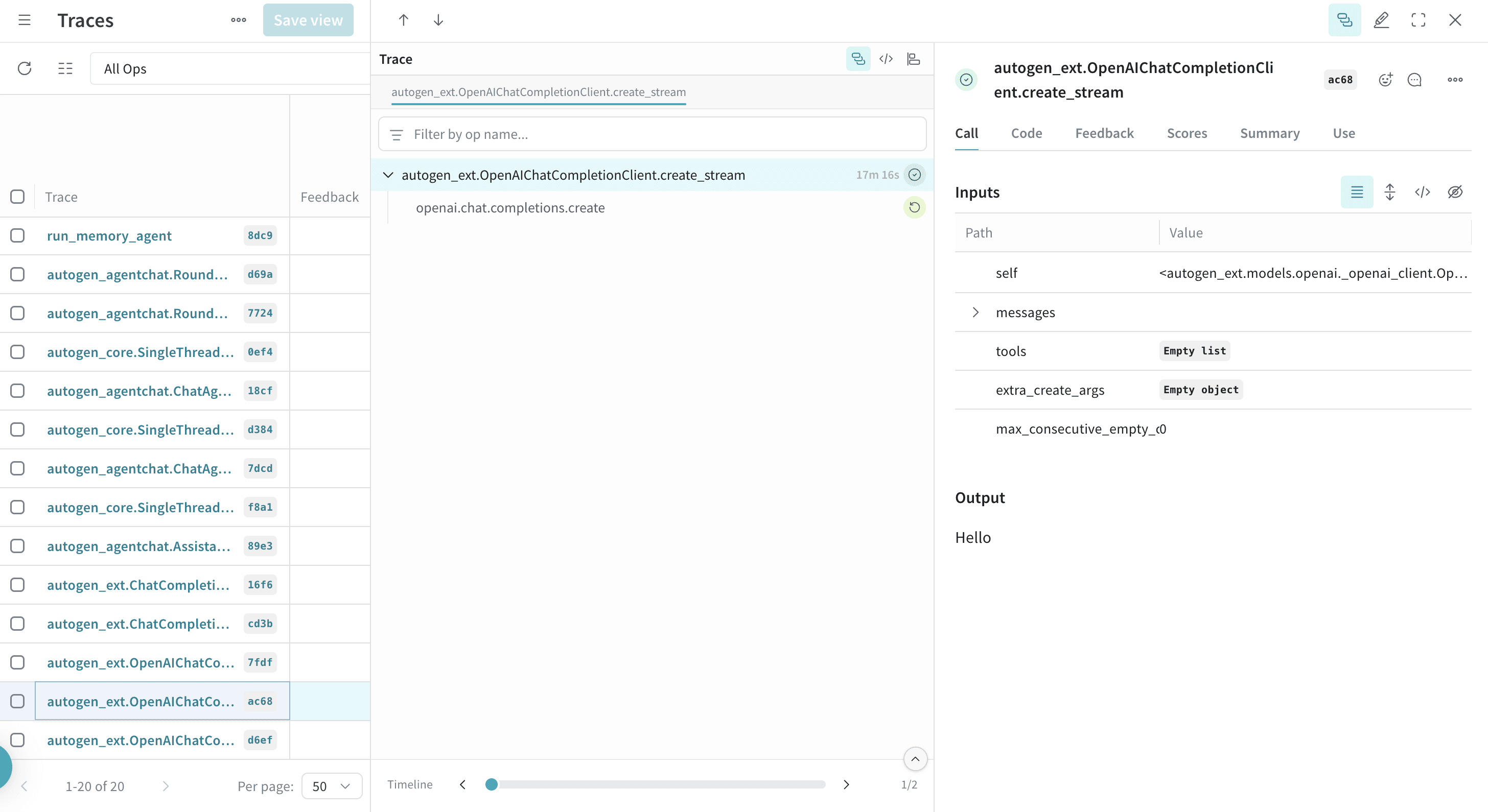Open the hamburger navigation menu
The width and height of the screenshot is (1488, 812).
click(x=24, y=20)
